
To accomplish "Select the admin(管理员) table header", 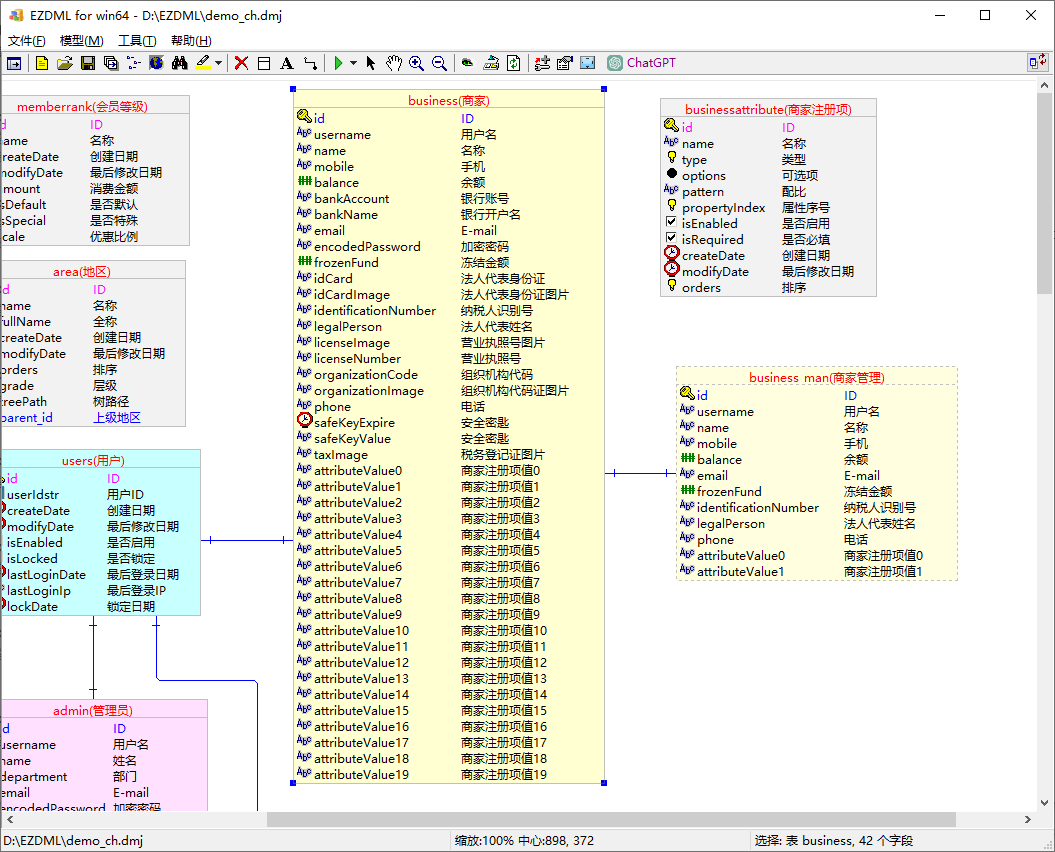I will (x=93, y=711).
